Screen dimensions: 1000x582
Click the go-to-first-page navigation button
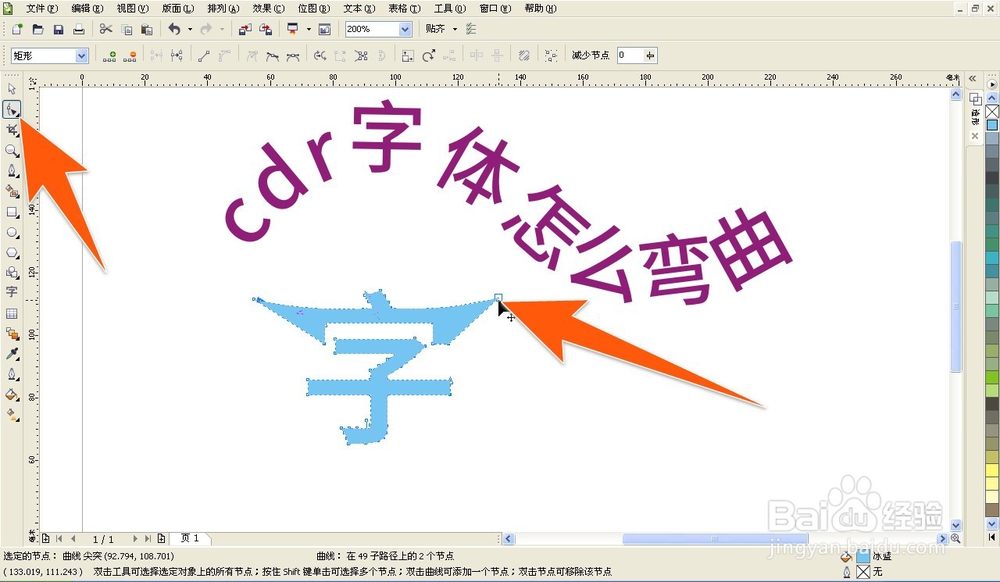59,538
